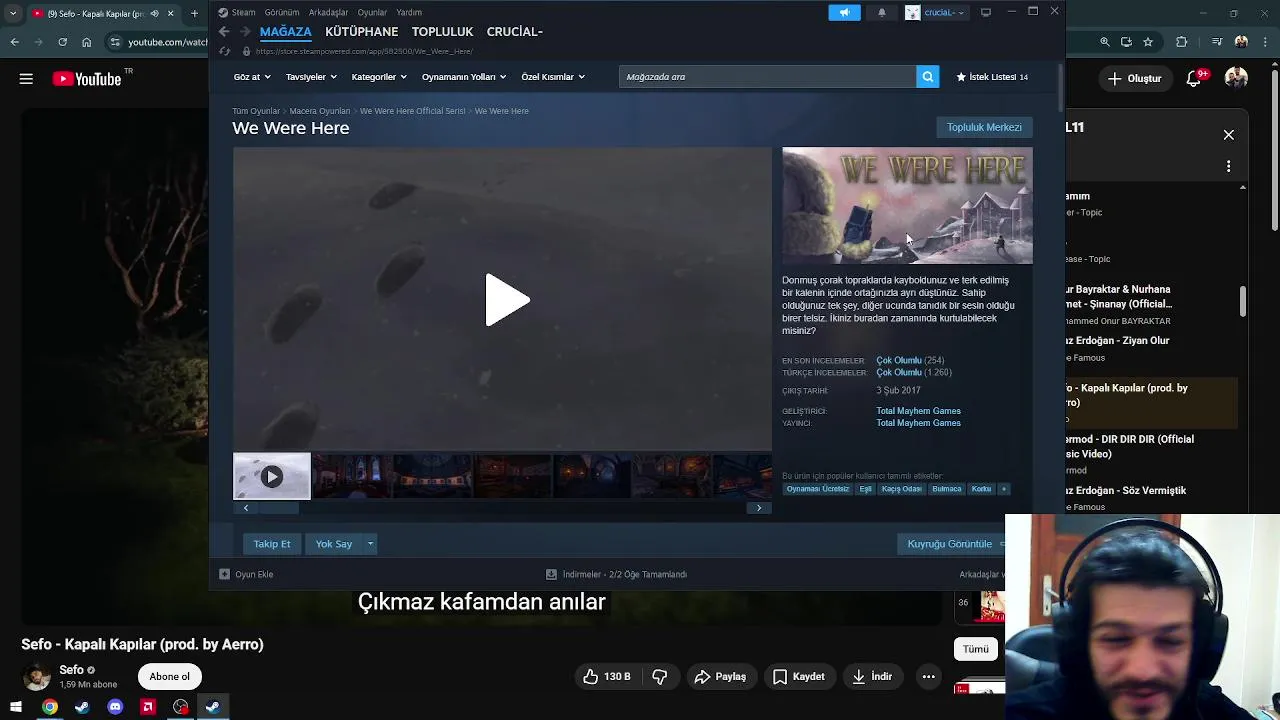Image resolution: width=1280 pixels, height=720 pixels.
Task: Click the Steam store search magnifier button
Action: [928, 77]
